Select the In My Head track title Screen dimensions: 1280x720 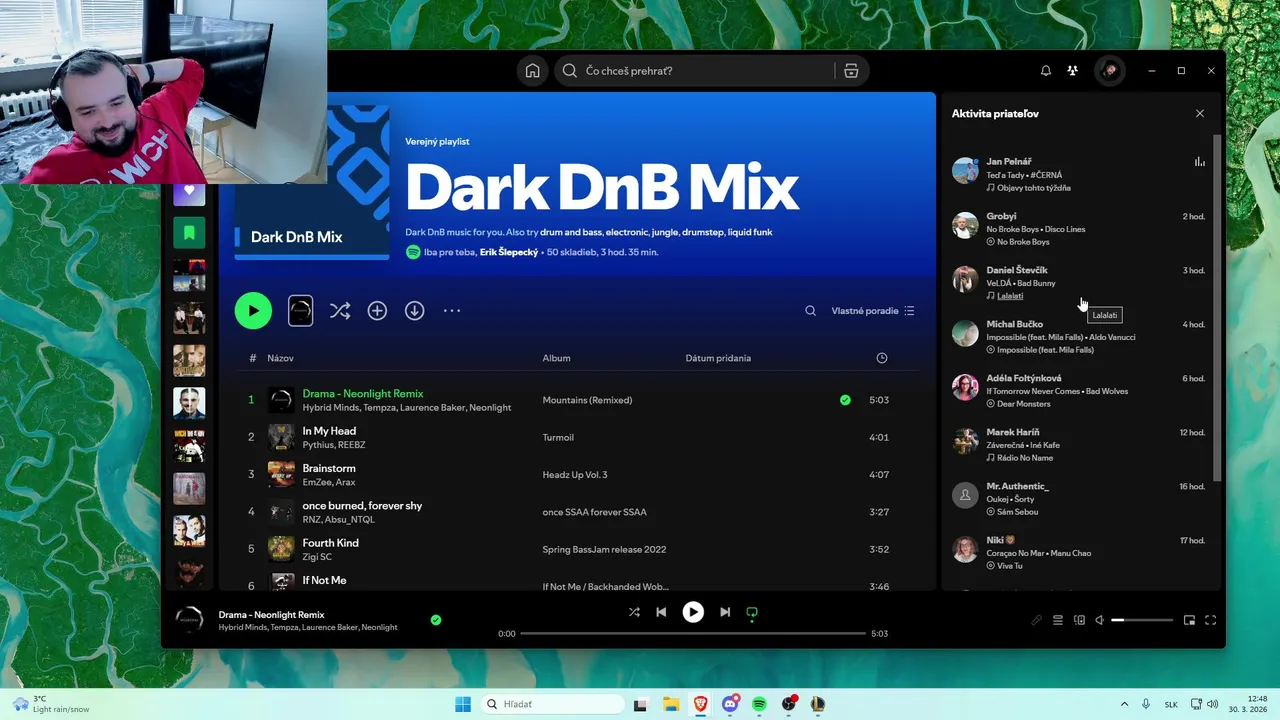tap(329, 431)
